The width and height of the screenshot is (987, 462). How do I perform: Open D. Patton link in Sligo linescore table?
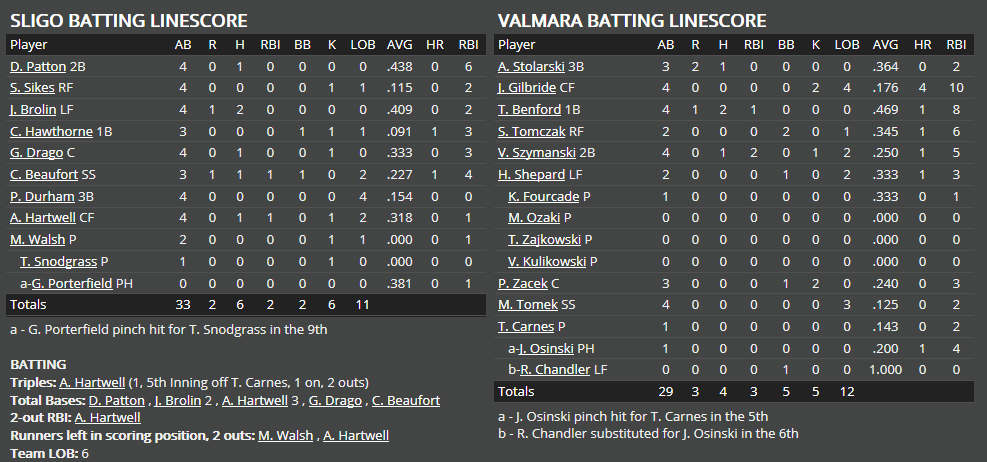point(37,66)
